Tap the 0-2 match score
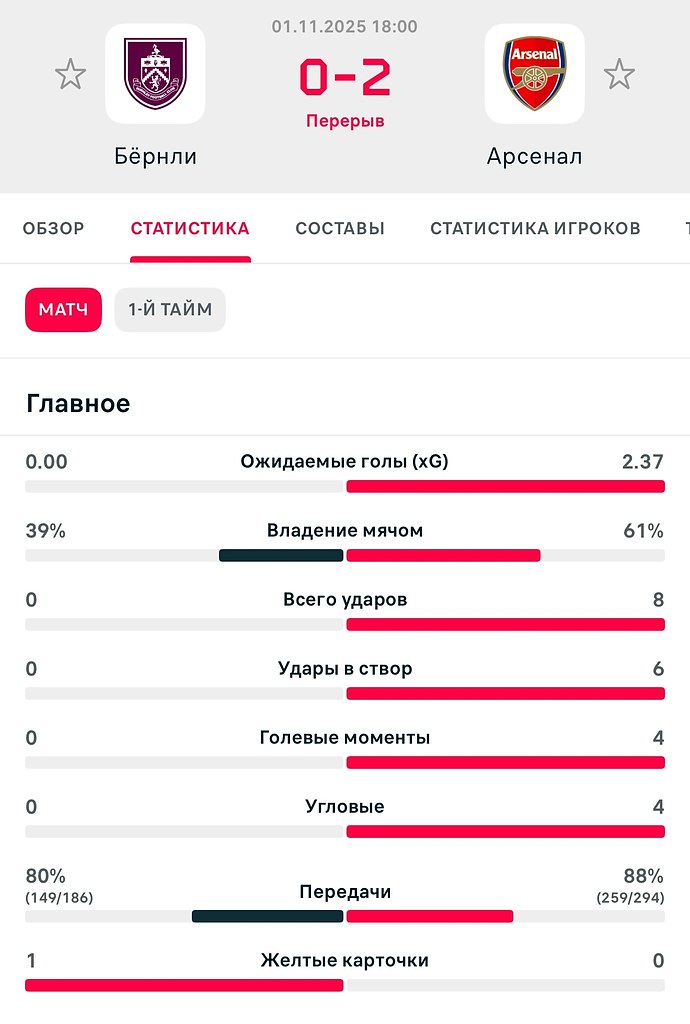This screenshot has width=690, height=1024. (x=345, y=78)
